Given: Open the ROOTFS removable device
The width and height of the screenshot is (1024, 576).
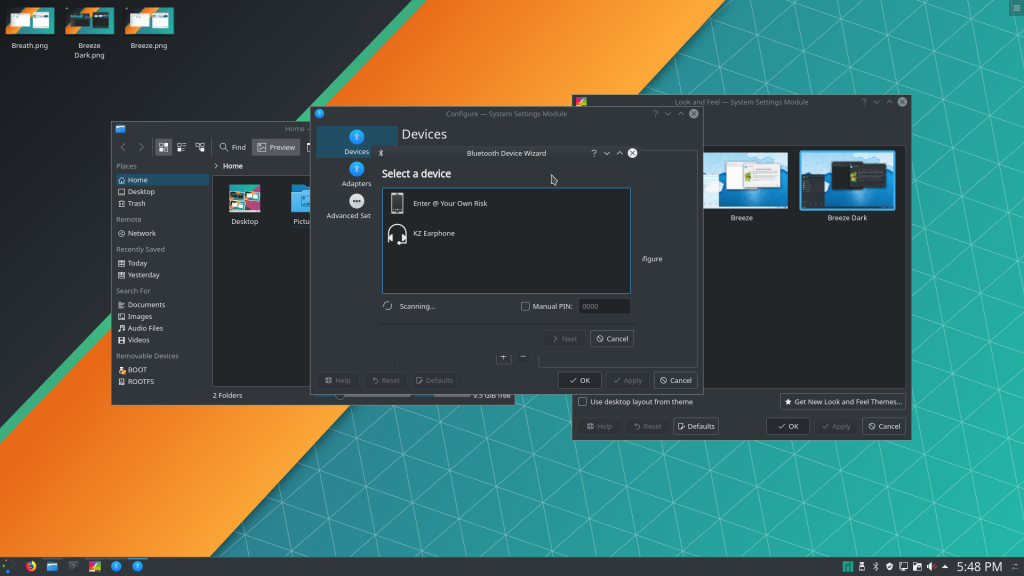Looking at the screenshot, I should (161, 381).
